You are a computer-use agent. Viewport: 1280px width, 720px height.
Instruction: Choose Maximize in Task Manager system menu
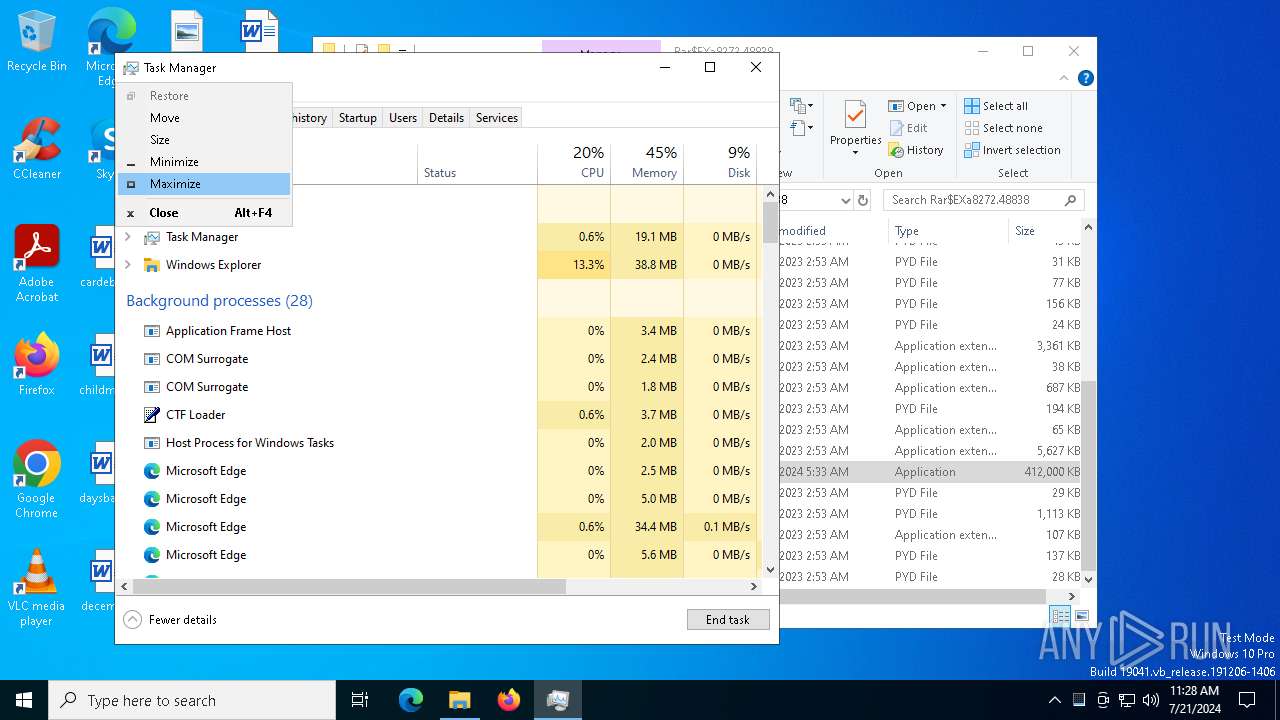pos(204,184)
